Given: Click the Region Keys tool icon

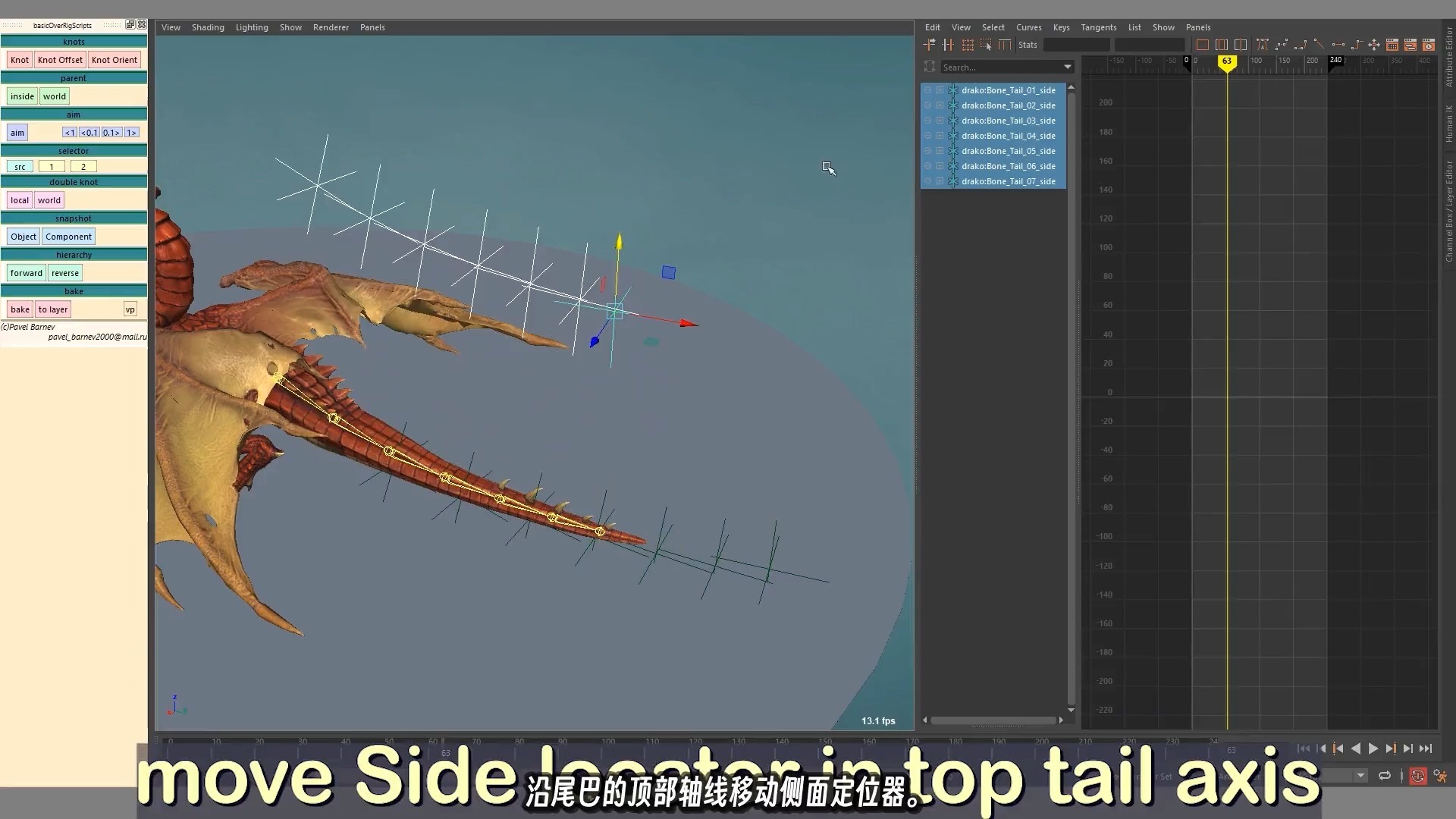Looking at the screenshot, I should pyautogui.click(x=986, y=45).
